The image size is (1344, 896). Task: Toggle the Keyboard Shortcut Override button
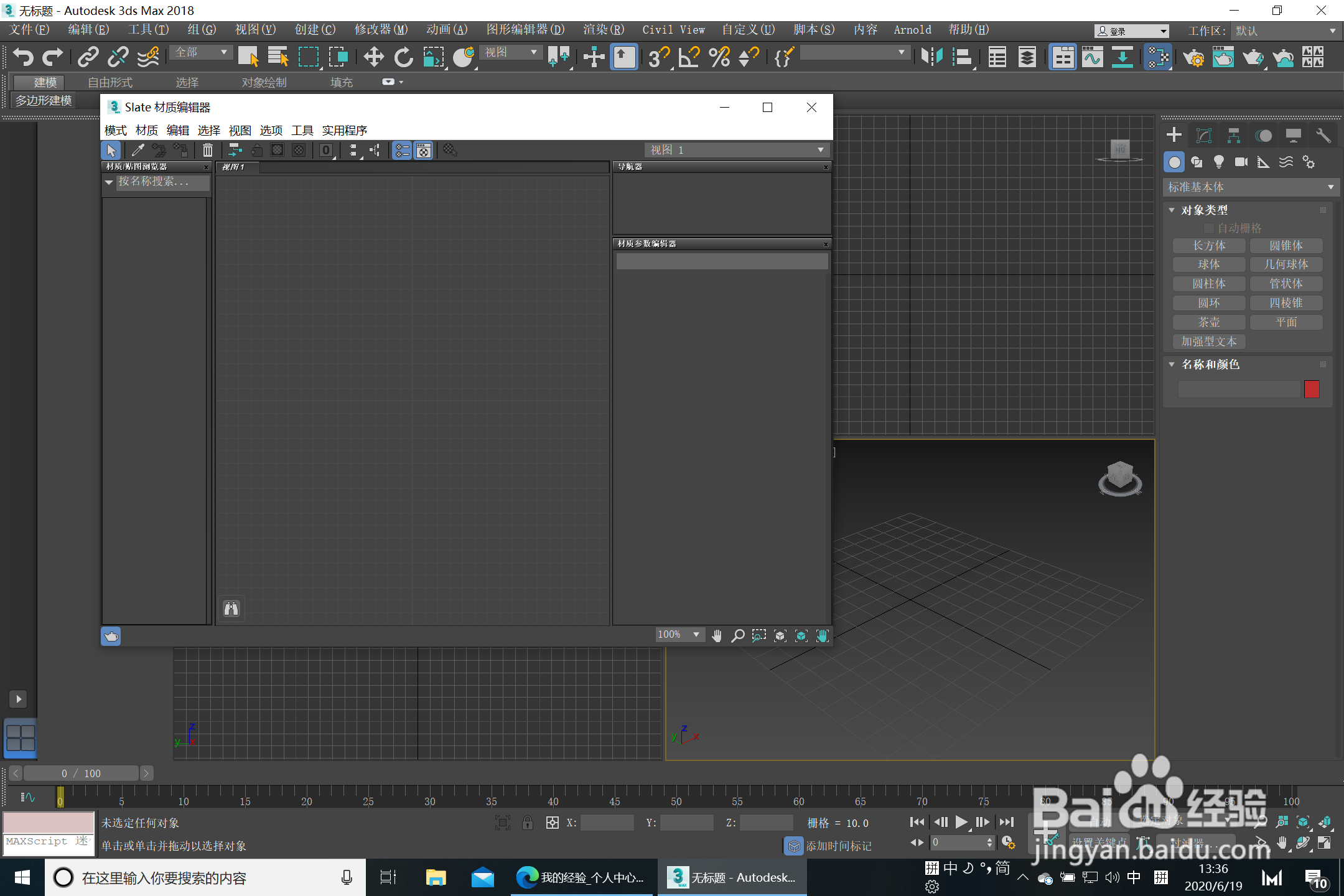point(624,57)
